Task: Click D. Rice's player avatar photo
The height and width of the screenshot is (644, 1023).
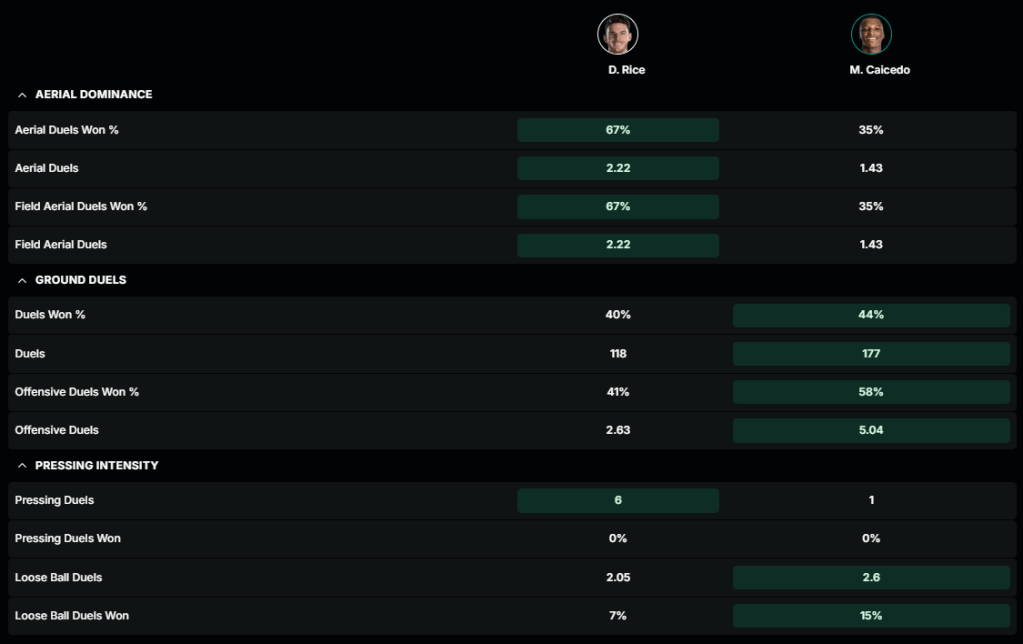Action: (618, 34)
